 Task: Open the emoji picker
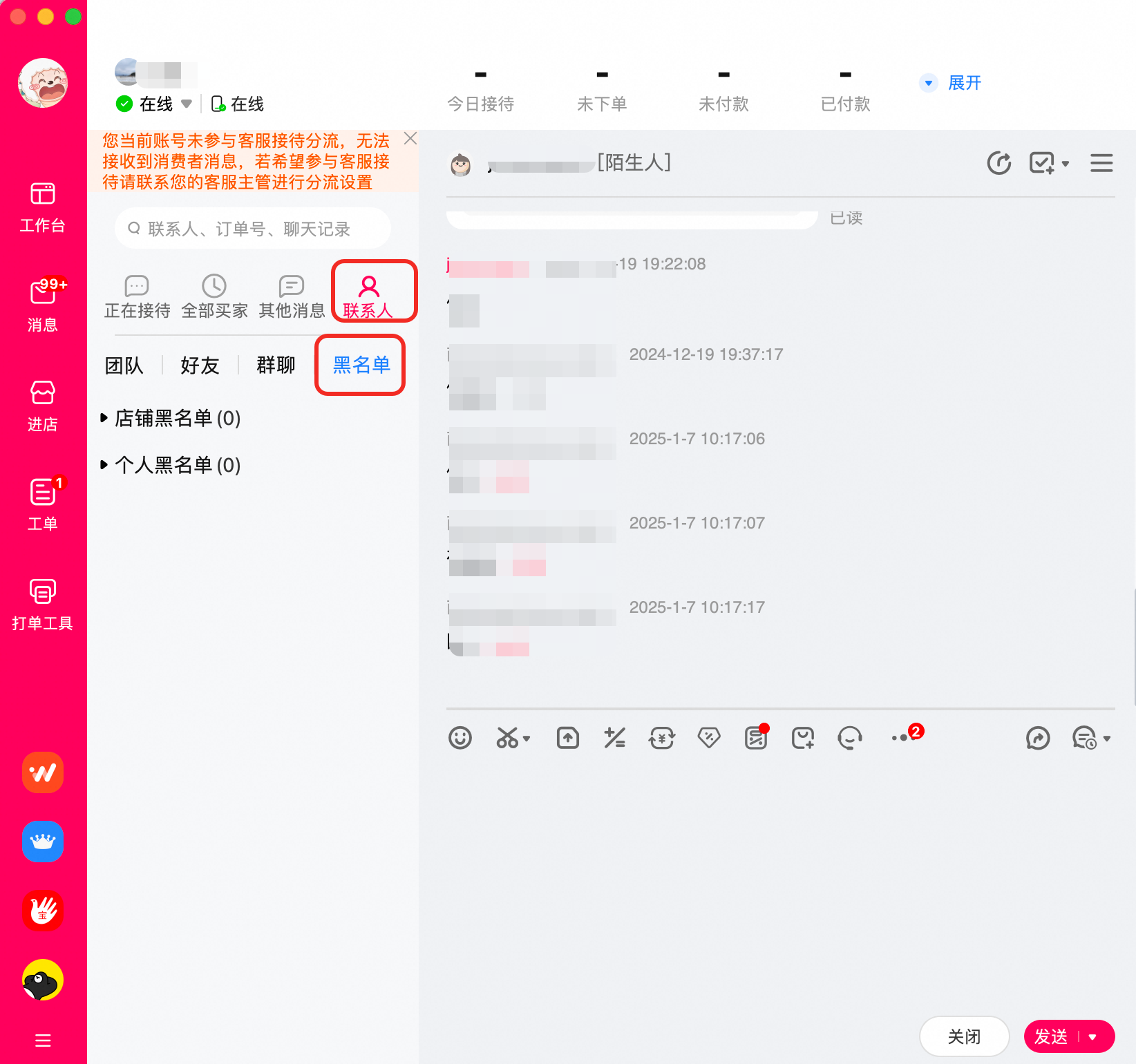click(460, 738)
